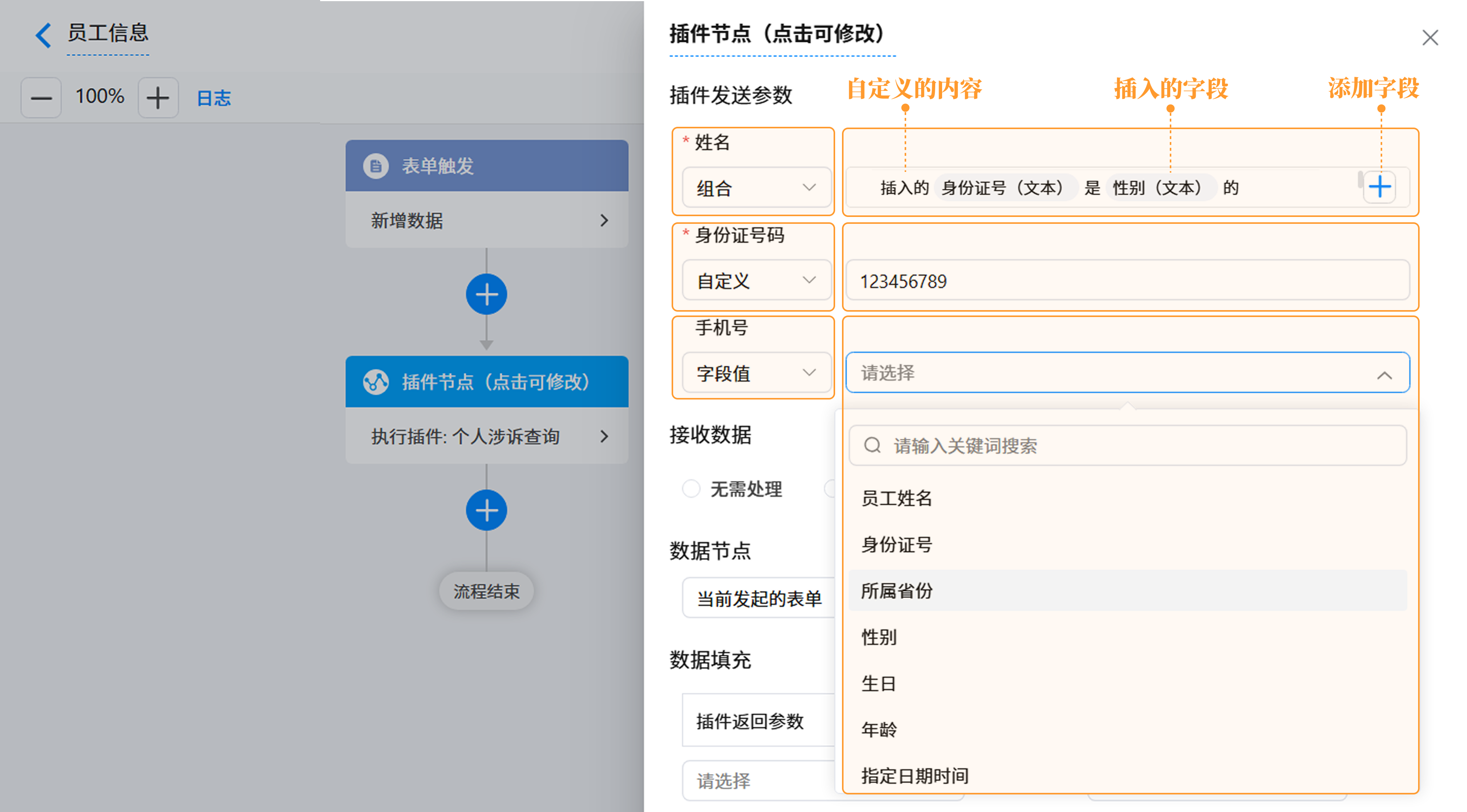This screenshot has width=1467, height=812.
Task: Zoom out with the minus button
Action: pyautogui.click(x=41, y=98)
